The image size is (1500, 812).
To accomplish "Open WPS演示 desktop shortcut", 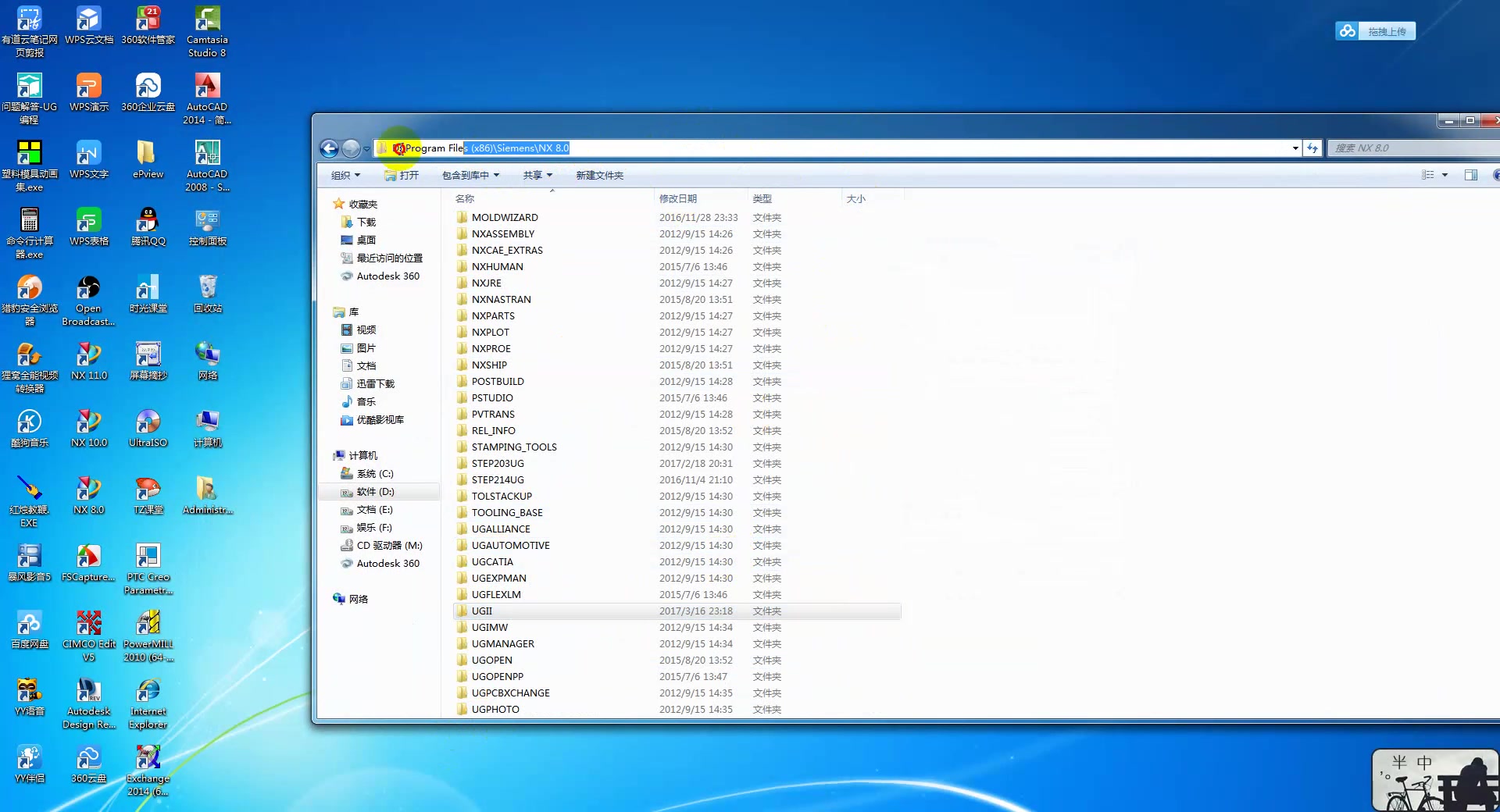I will pyautogui.click(x=88, y=92).
